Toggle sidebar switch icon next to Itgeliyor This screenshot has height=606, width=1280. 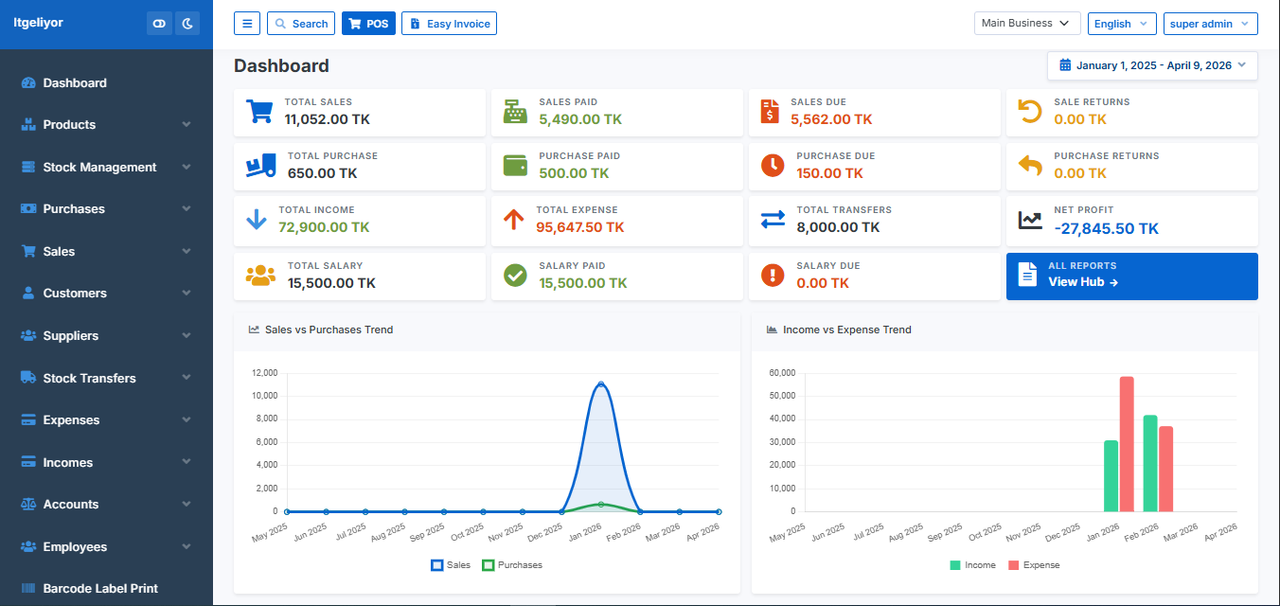[159, 23]
